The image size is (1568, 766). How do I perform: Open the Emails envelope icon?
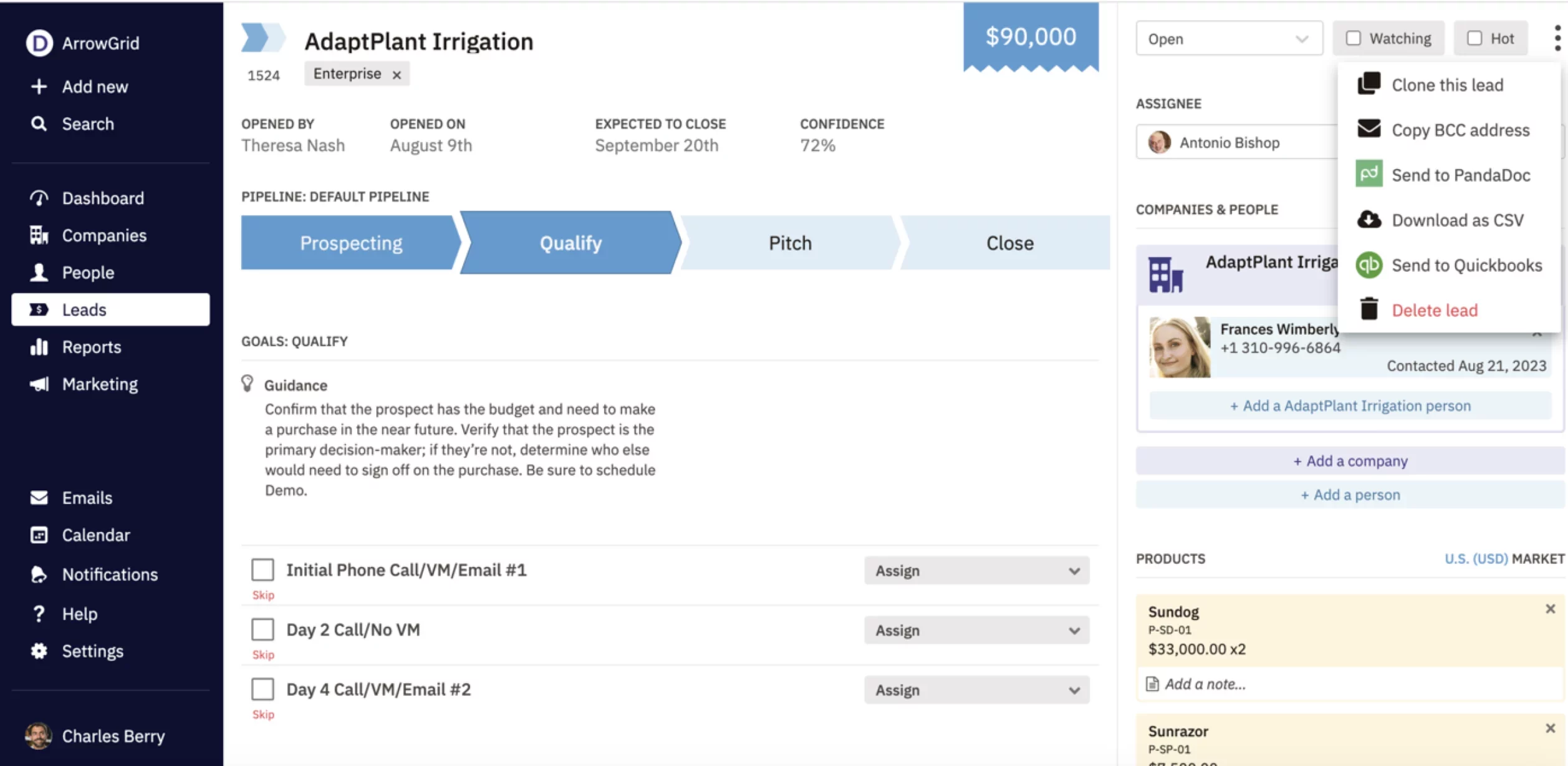[39, 497]
